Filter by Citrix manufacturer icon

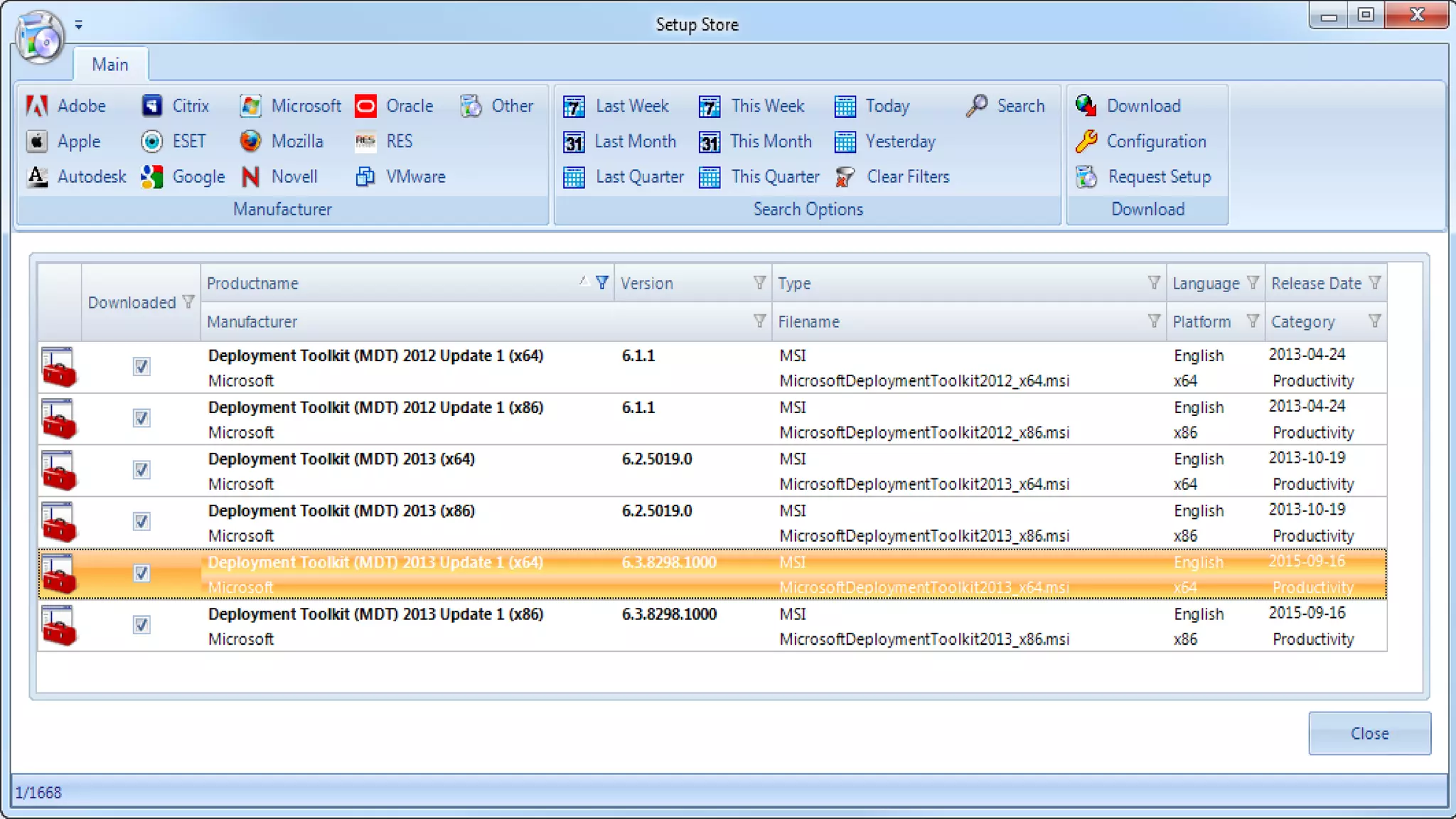(x=151, y=106)
